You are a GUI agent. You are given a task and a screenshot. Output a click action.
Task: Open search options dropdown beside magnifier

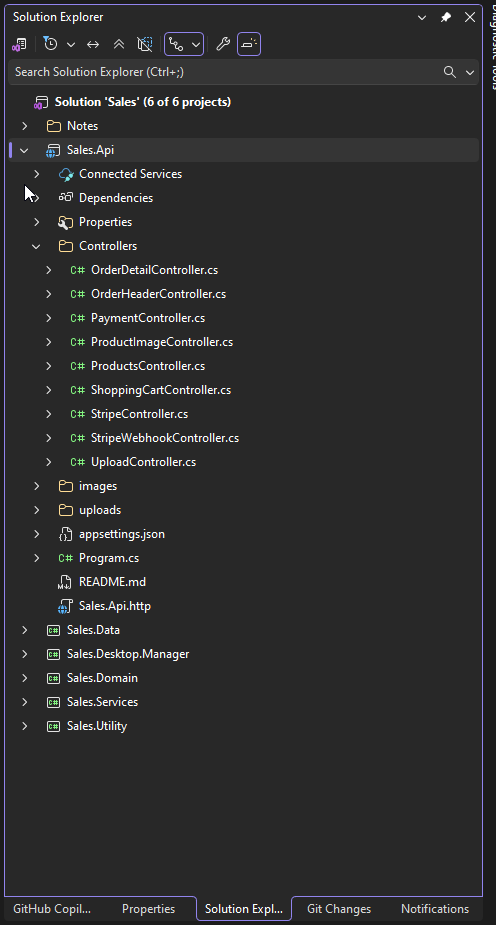tap(470, 72)
